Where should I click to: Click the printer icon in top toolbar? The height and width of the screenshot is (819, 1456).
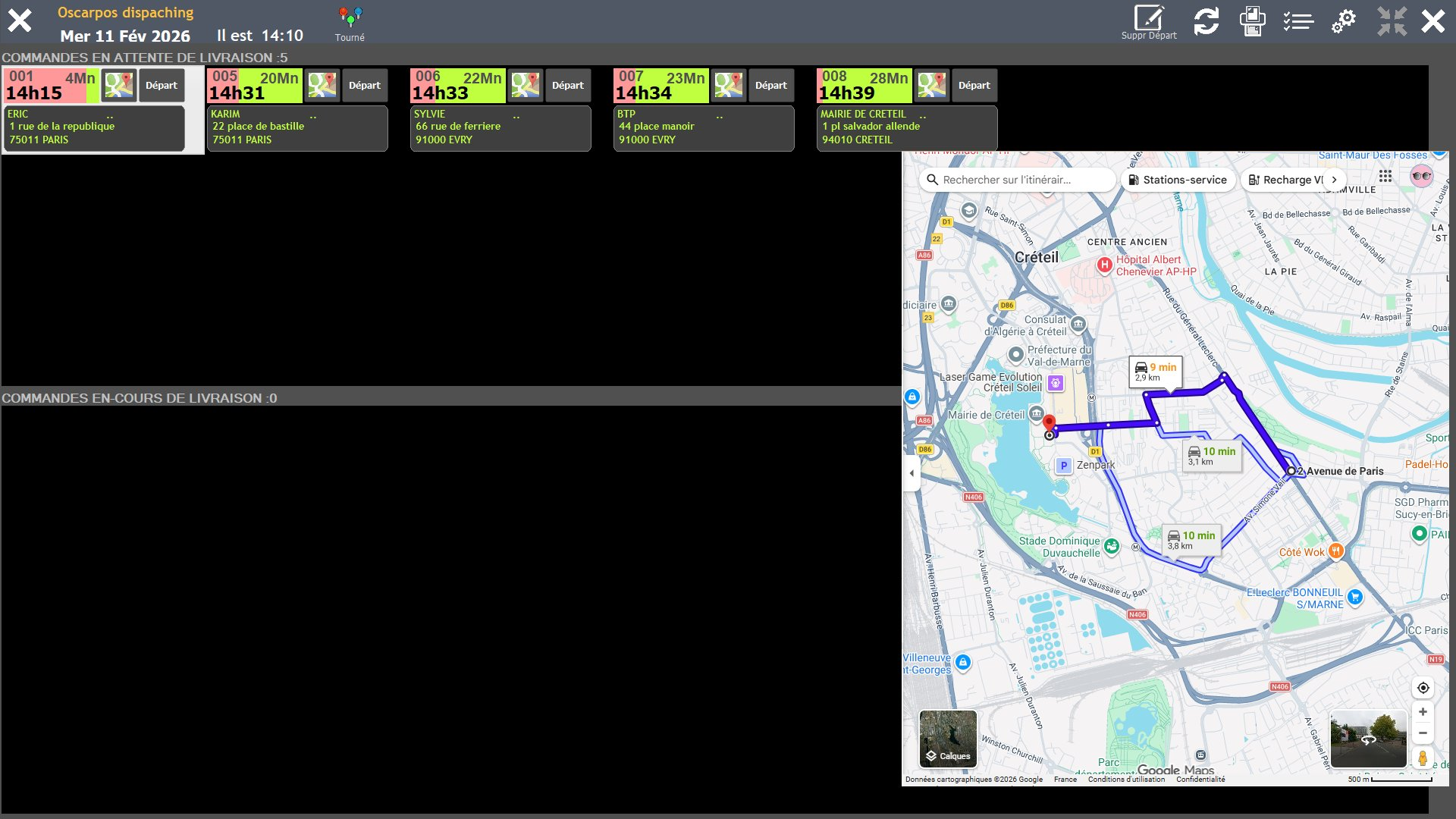pos(1252,20)
